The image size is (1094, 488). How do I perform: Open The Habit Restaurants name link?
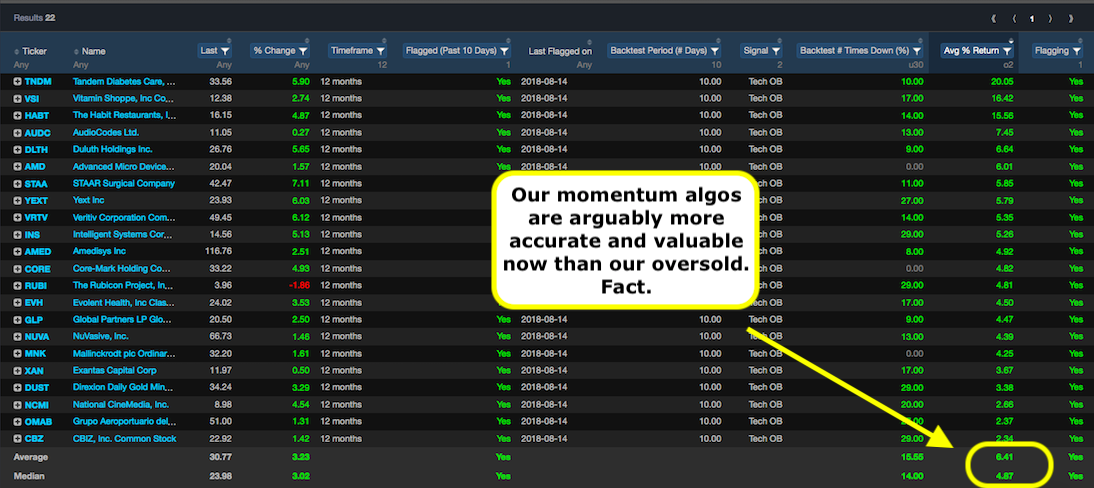[122, 115]
